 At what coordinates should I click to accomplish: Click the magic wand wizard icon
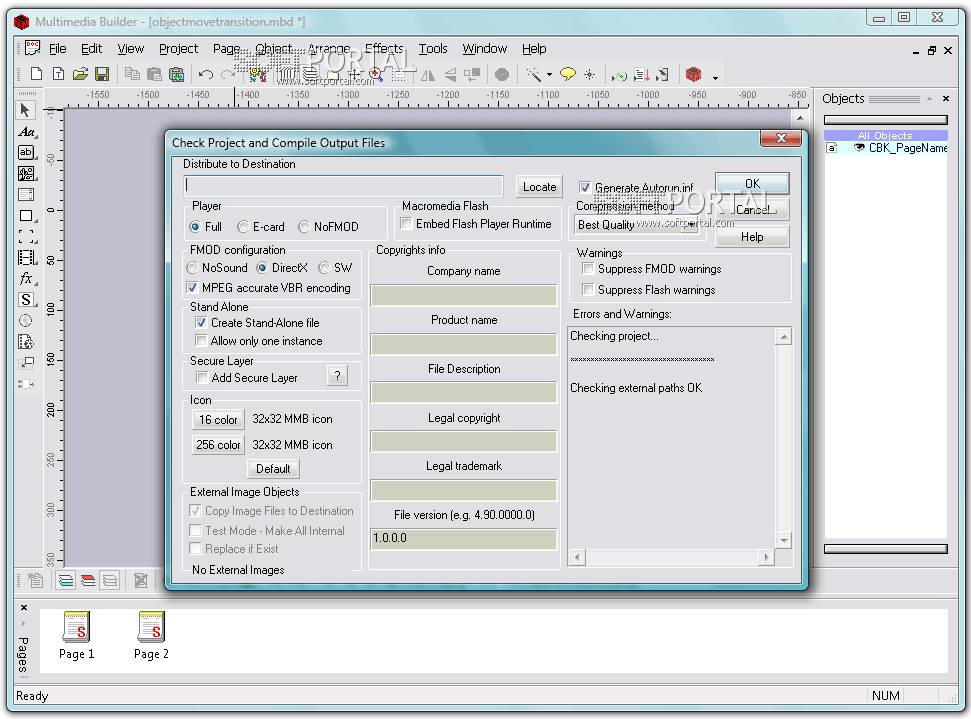pos(533,74)
